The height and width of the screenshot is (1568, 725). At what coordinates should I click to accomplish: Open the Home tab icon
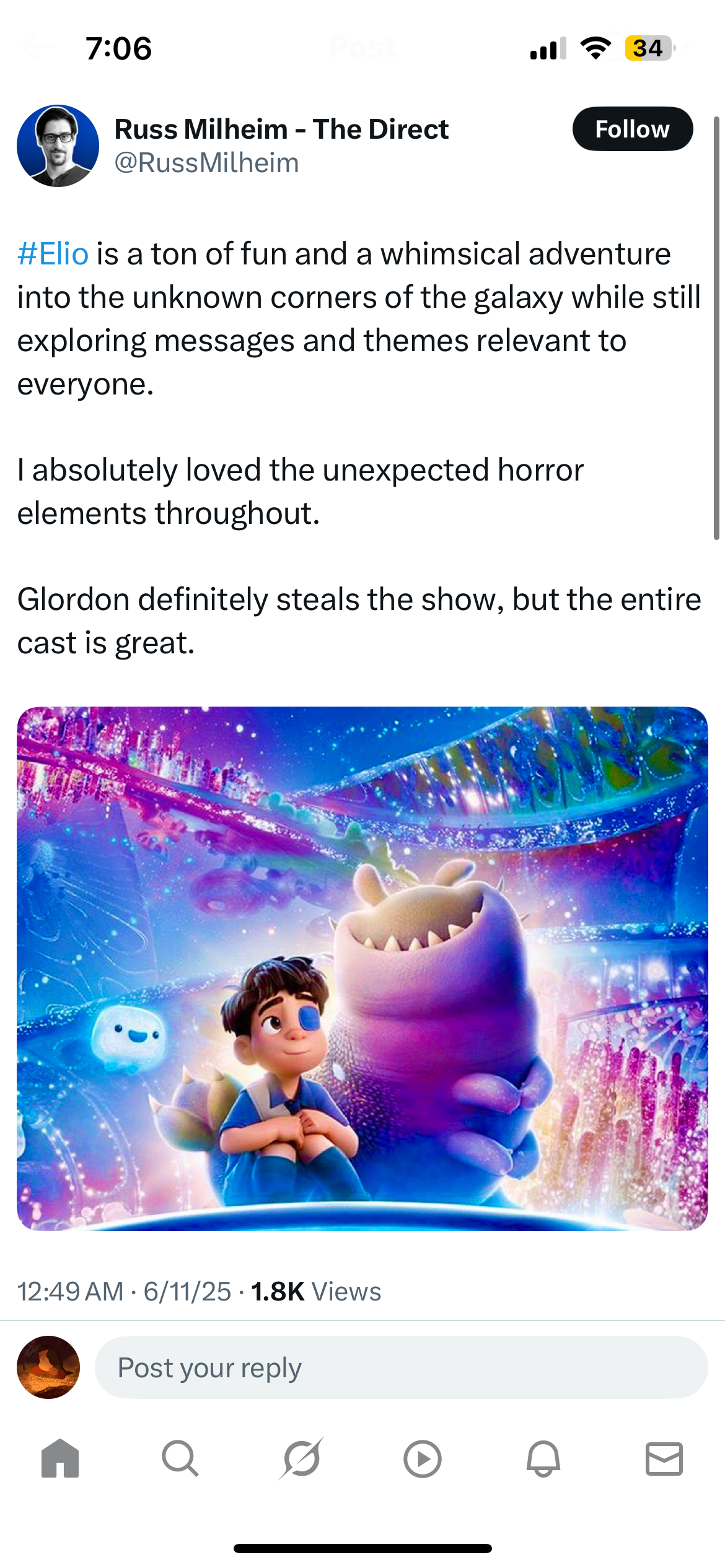(x=60, y=1459)
